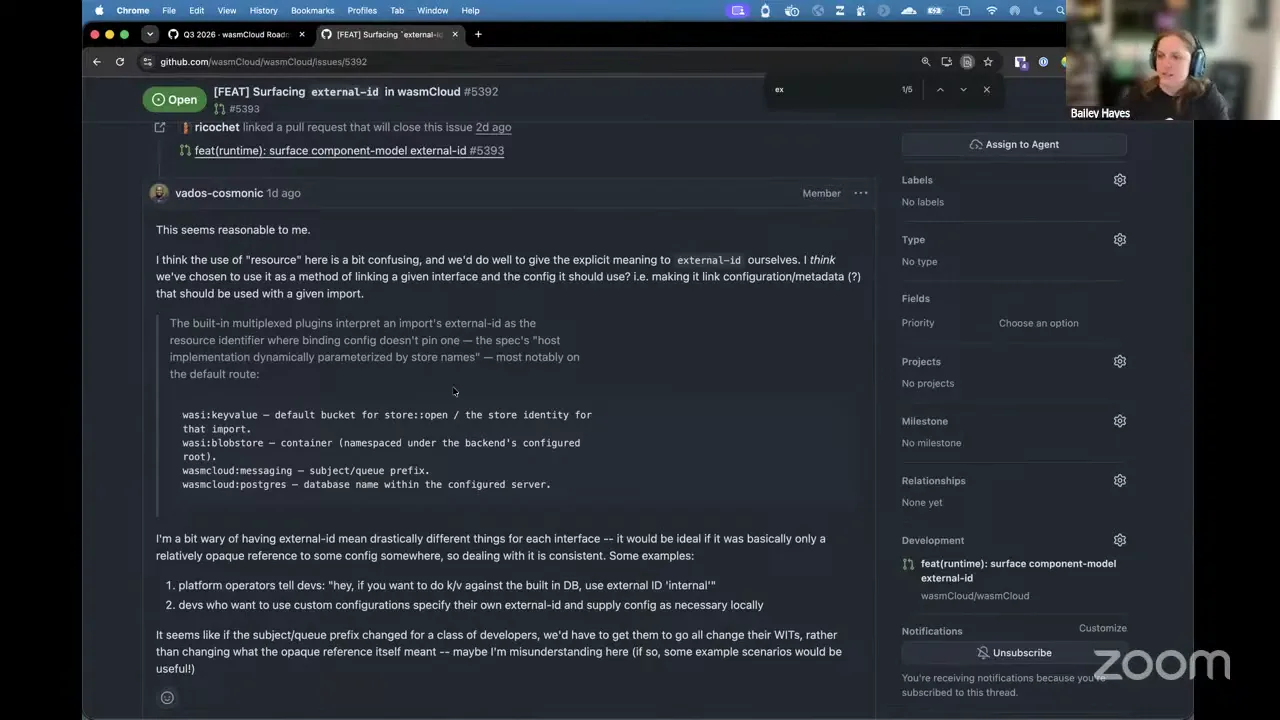The height and width of the screenshot is (720, 1280).
Task: Switch to Q3 2026 wasmCloud Roadmap tab
Action: click(x=236, y=34)
